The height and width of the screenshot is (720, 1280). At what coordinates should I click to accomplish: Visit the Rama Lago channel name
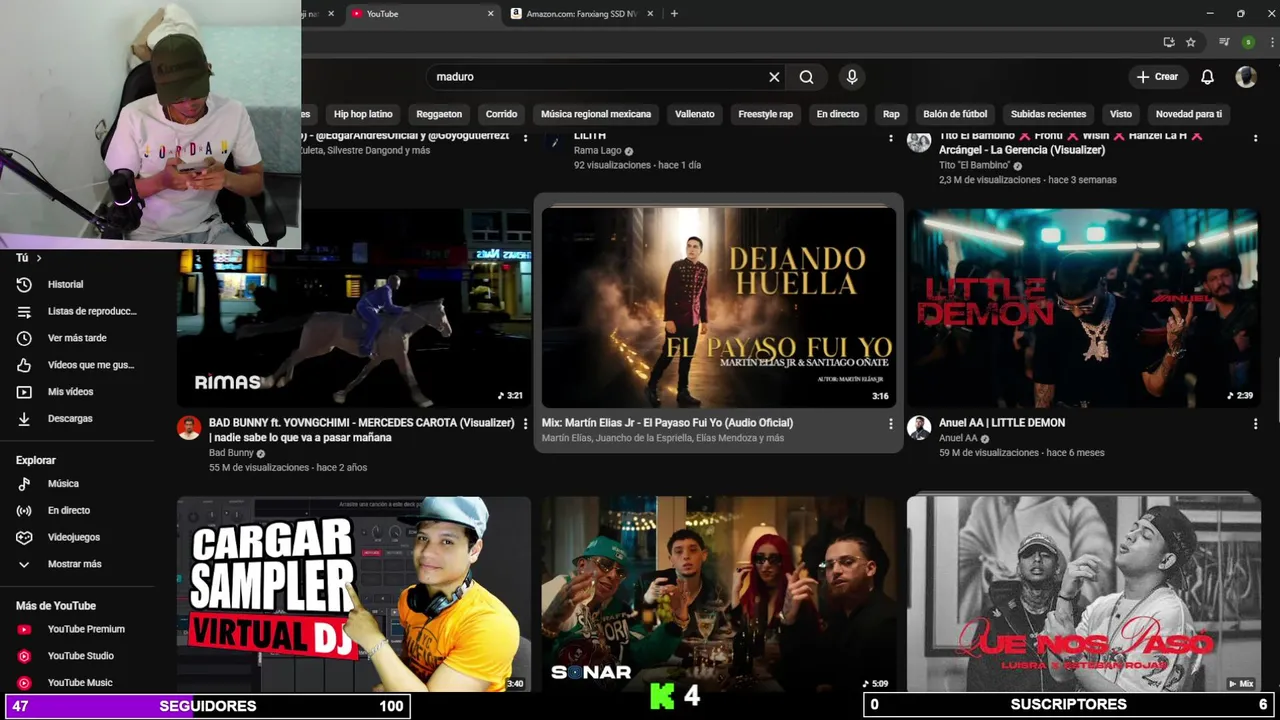pos(597,151)
